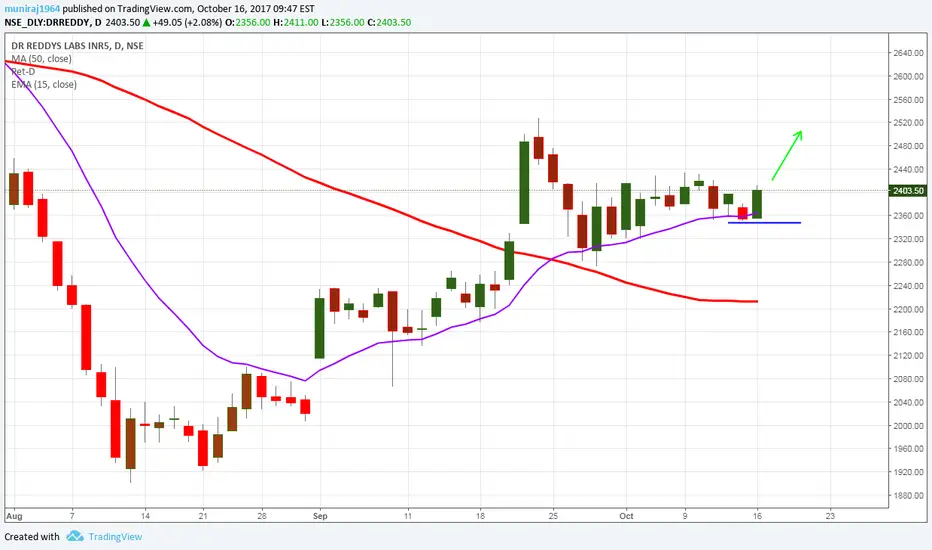Open the TradingView link in footer
This screenshot has width=932, height=550.
(115, 537)
